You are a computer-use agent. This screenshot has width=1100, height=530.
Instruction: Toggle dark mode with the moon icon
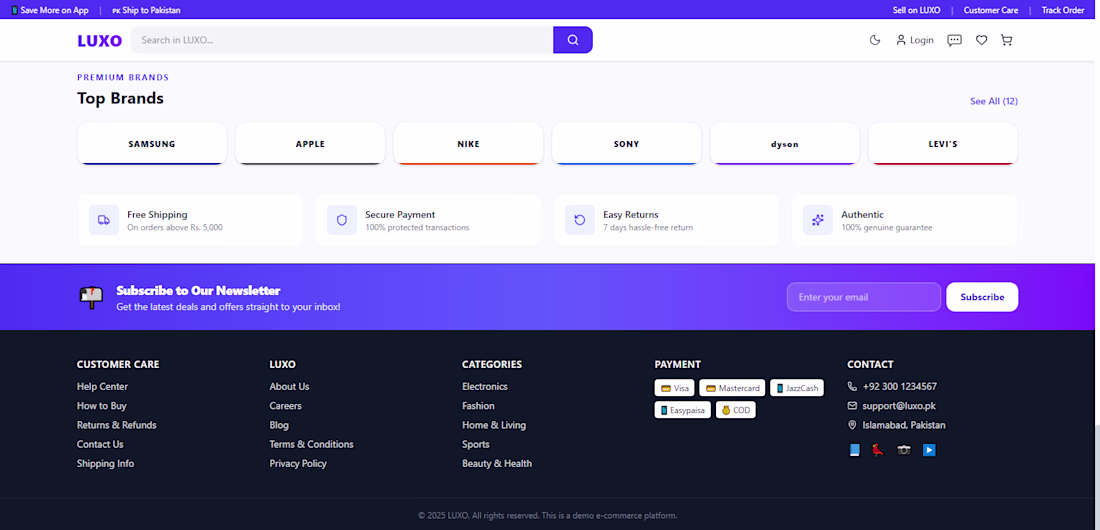pos(875,40)
